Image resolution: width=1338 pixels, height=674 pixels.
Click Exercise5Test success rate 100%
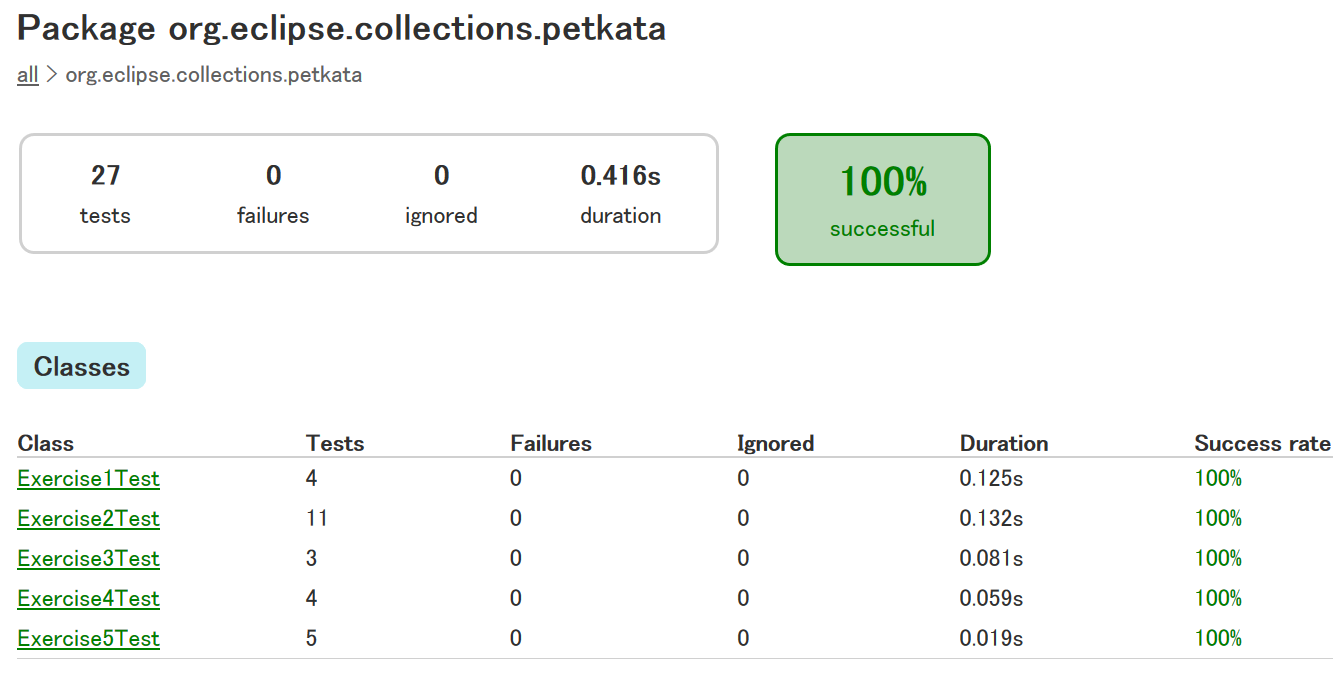coord(1218,639)
